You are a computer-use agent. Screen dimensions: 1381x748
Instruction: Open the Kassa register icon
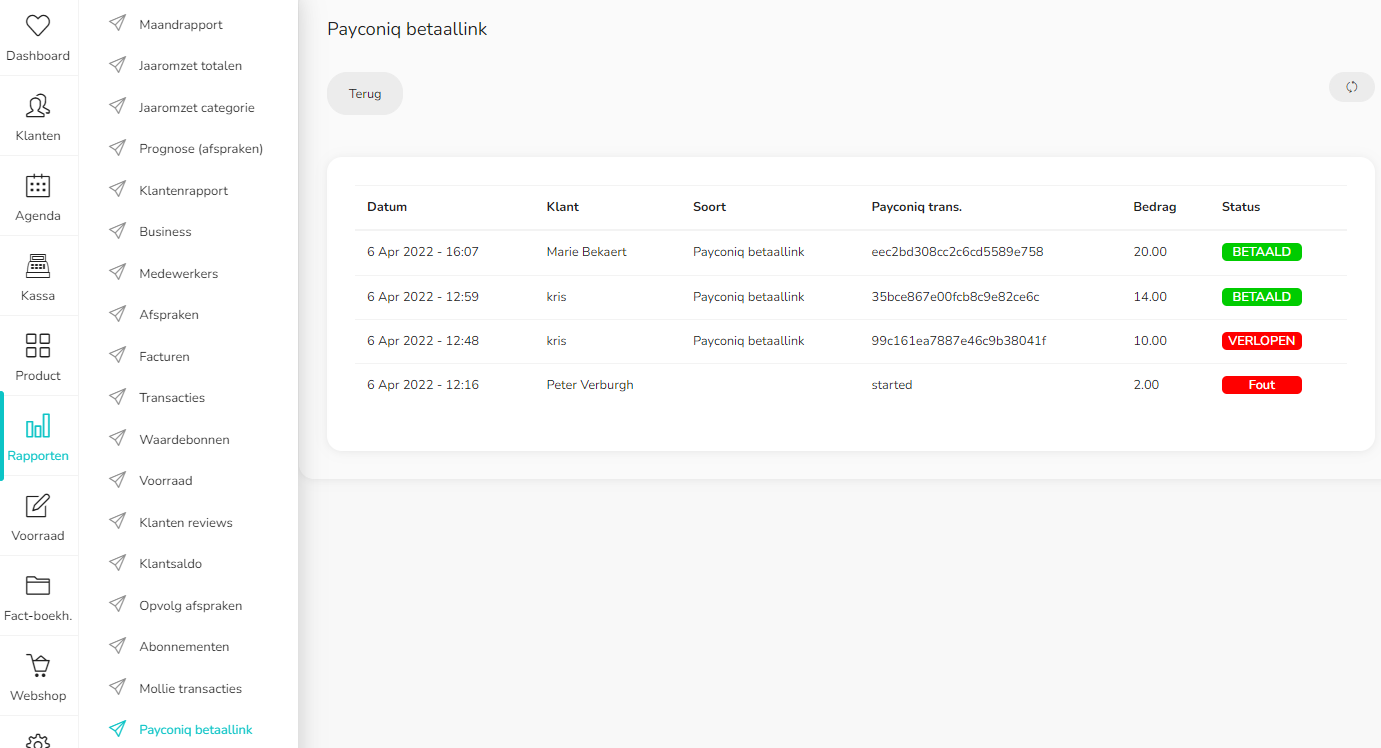tap(38, 266)
